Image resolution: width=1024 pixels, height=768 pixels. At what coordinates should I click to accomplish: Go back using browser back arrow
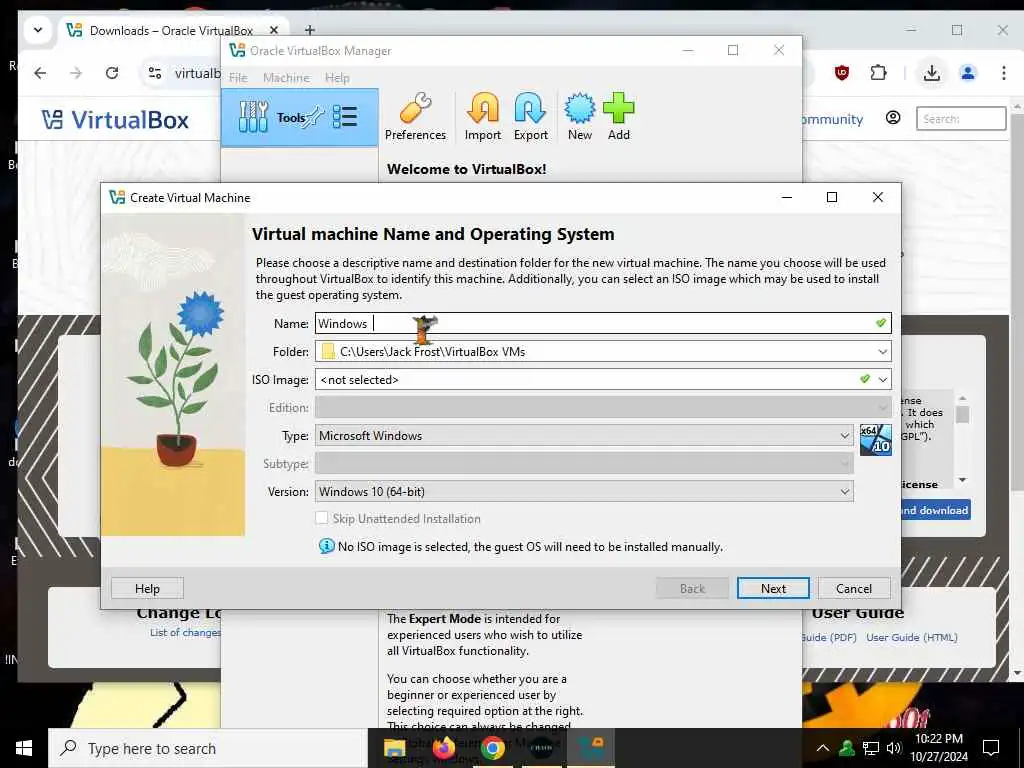coord(40,72)
